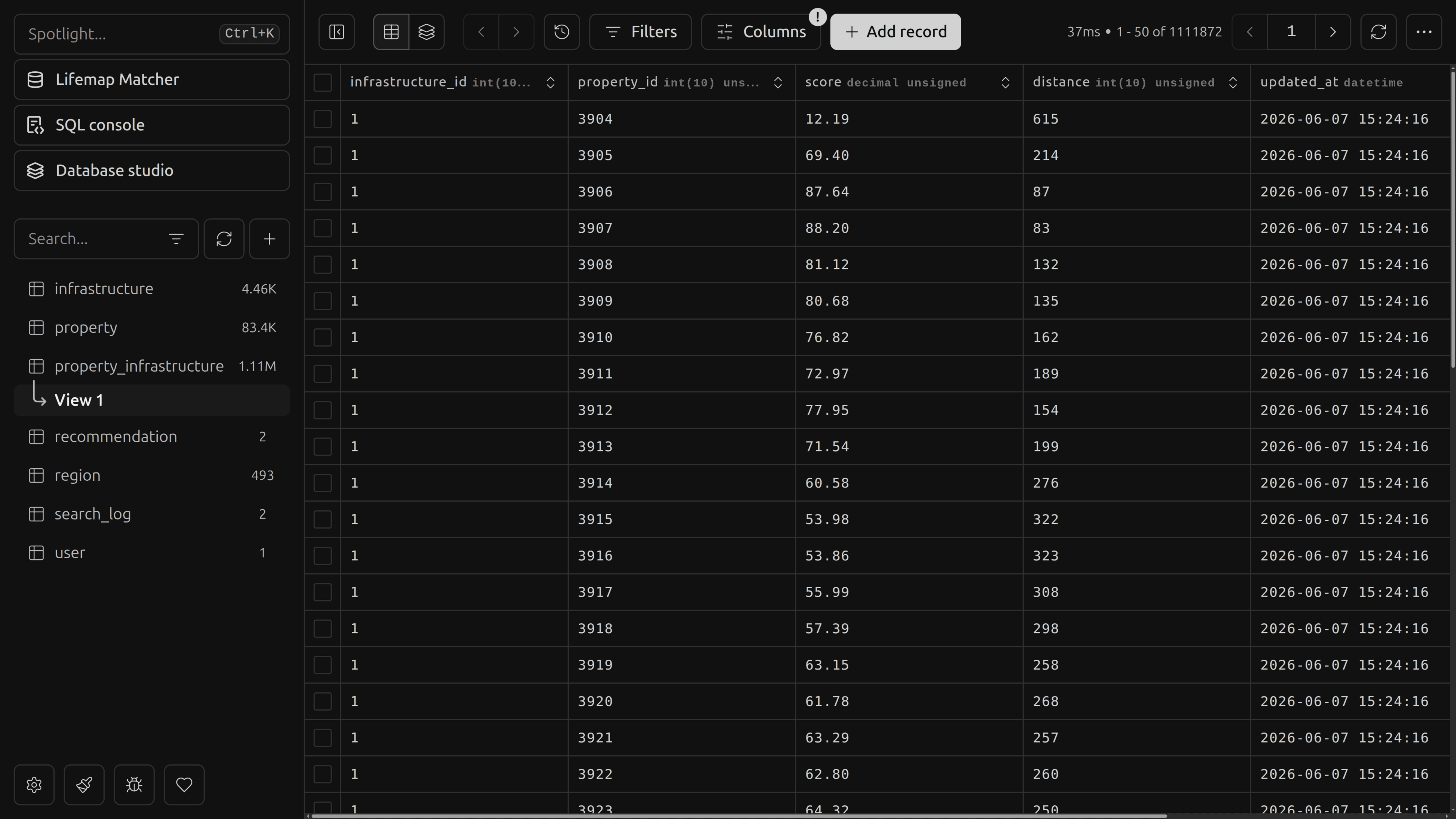Open the Filters panel
This screenshot has width=1456, height=819.
(x=640, y=31)
